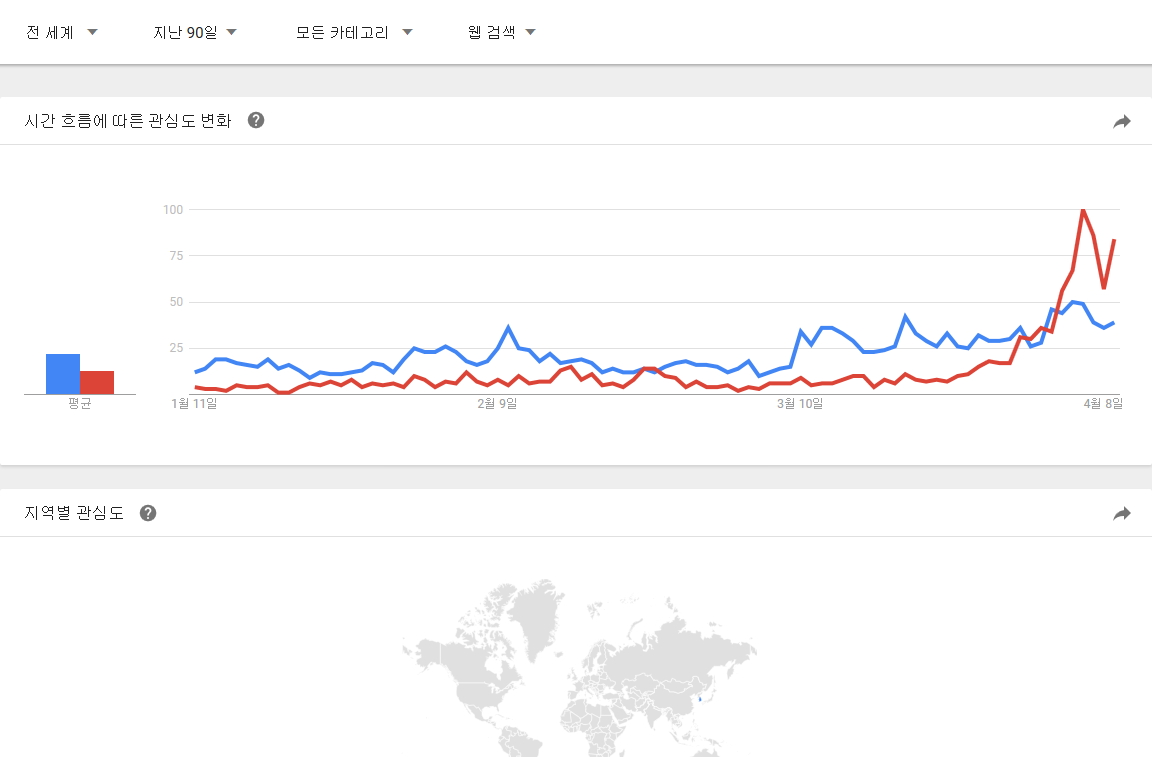Share the interest by region map
The height and width of the screenshot is (757, 1152).
point(1122,513)
